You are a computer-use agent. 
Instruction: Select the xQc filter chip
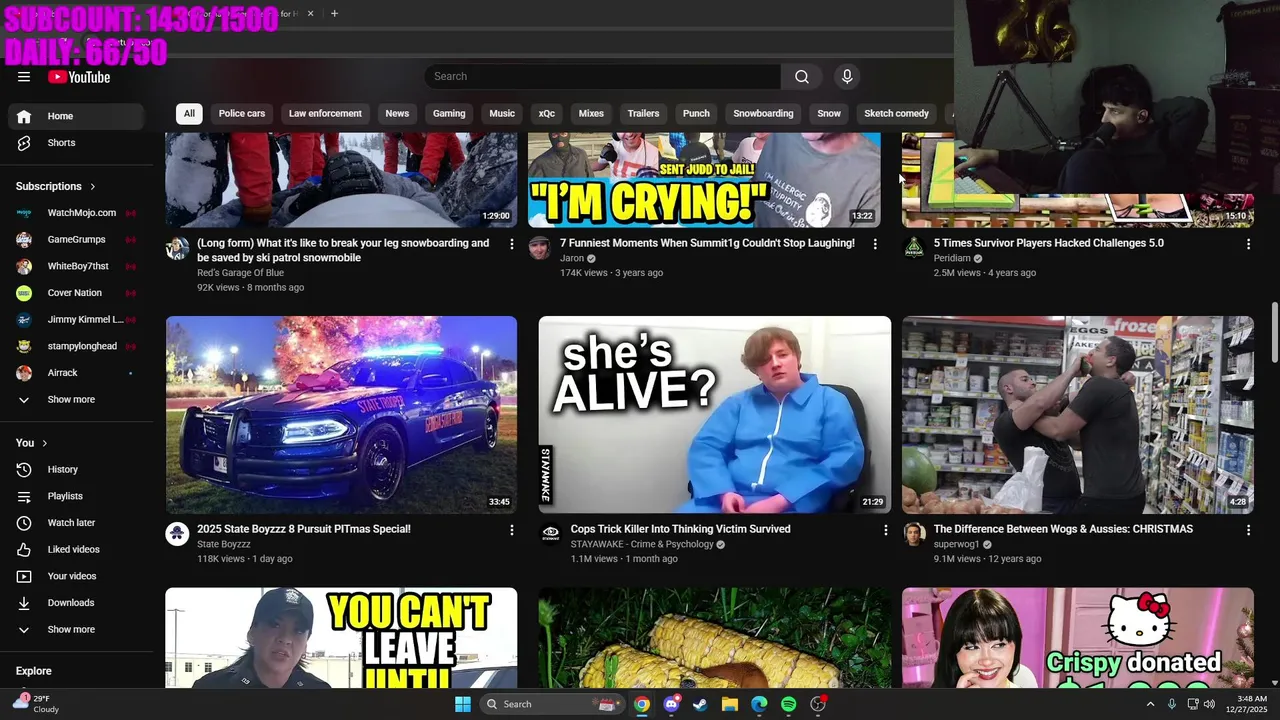(547, 114)
